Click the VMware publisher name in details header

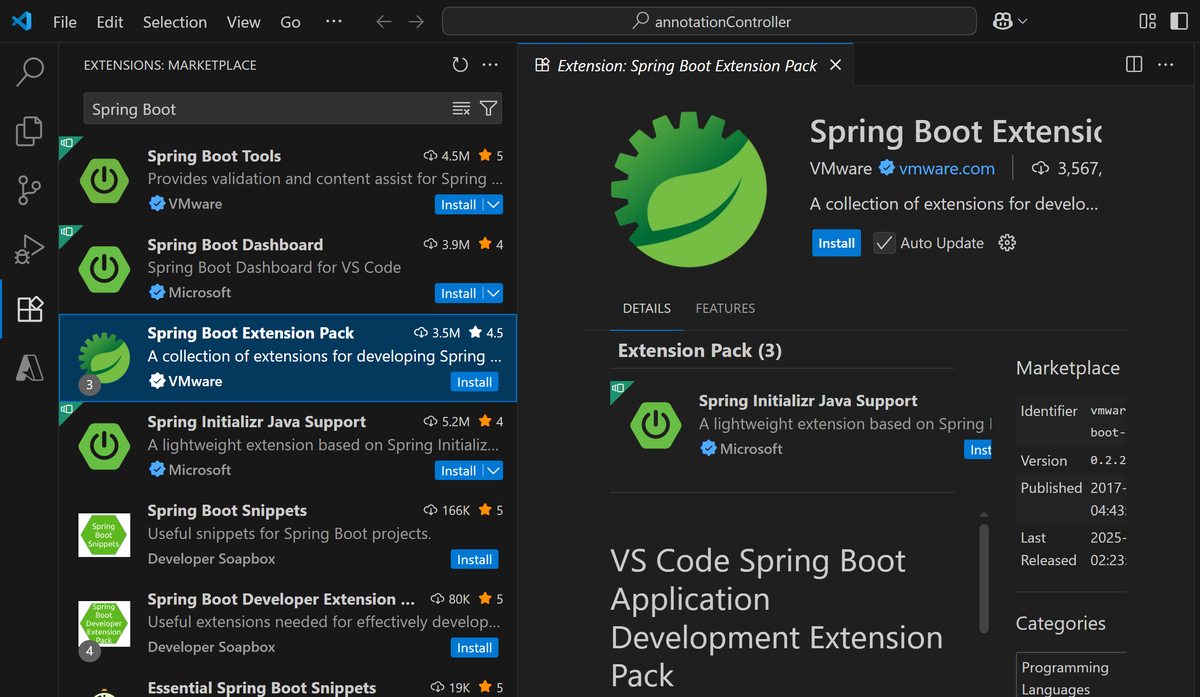pyautogui.click(x=841, y=169)
